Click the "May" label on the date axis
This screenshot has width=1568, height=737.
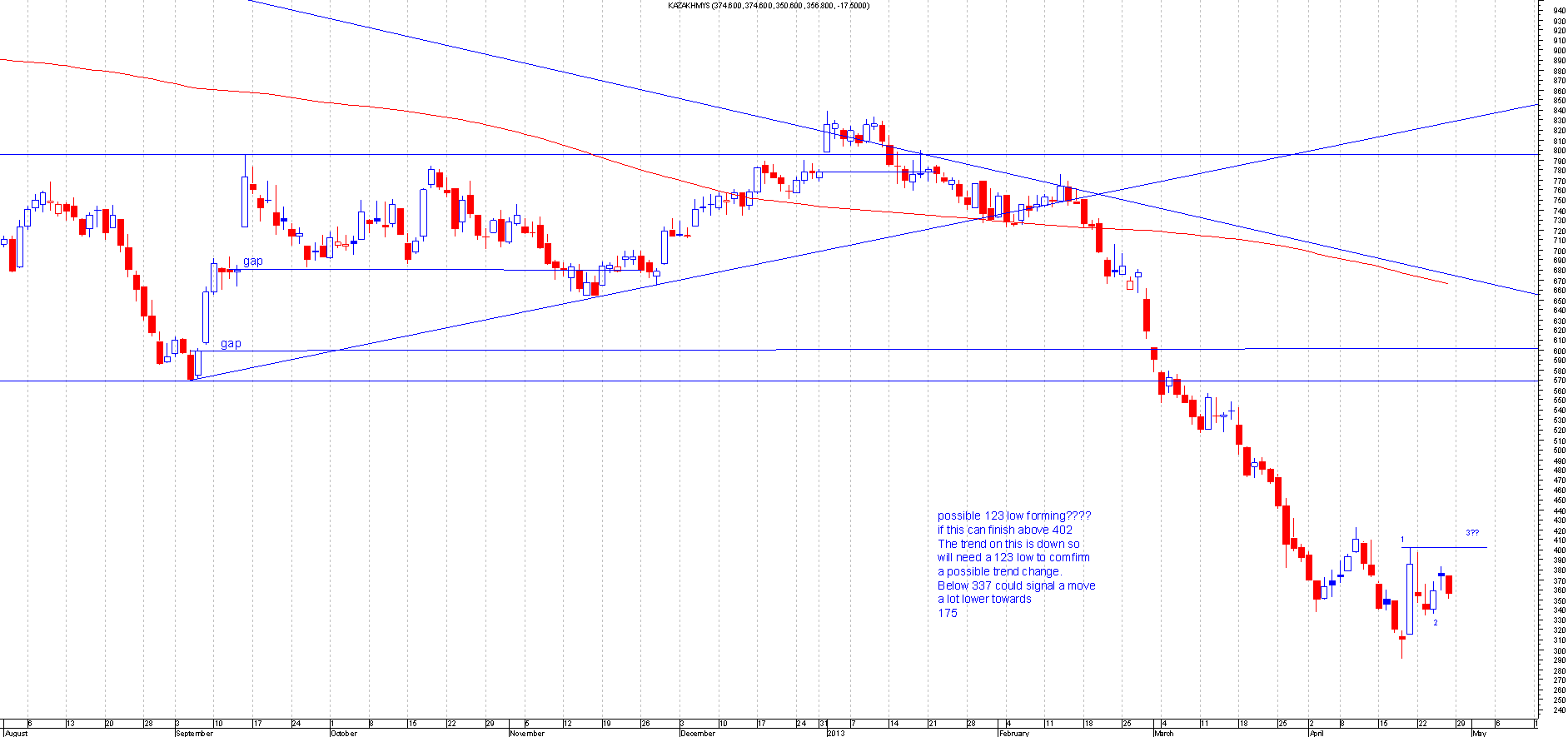point(1479,733)
